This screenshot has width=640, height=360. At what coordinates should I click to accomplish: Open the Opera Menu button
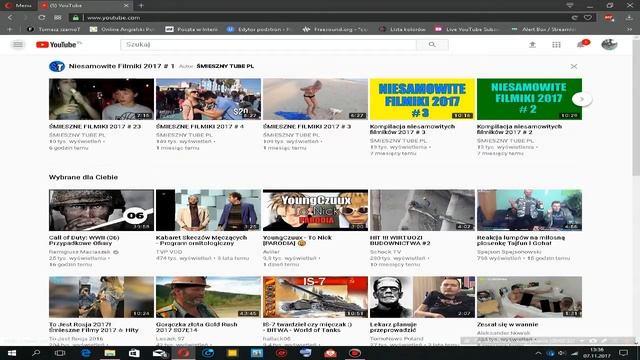[18, 6]
